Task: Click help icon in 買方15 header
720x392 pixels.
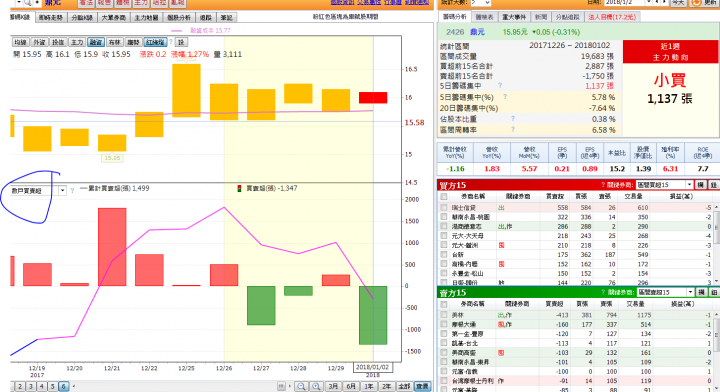Action: 603,185
